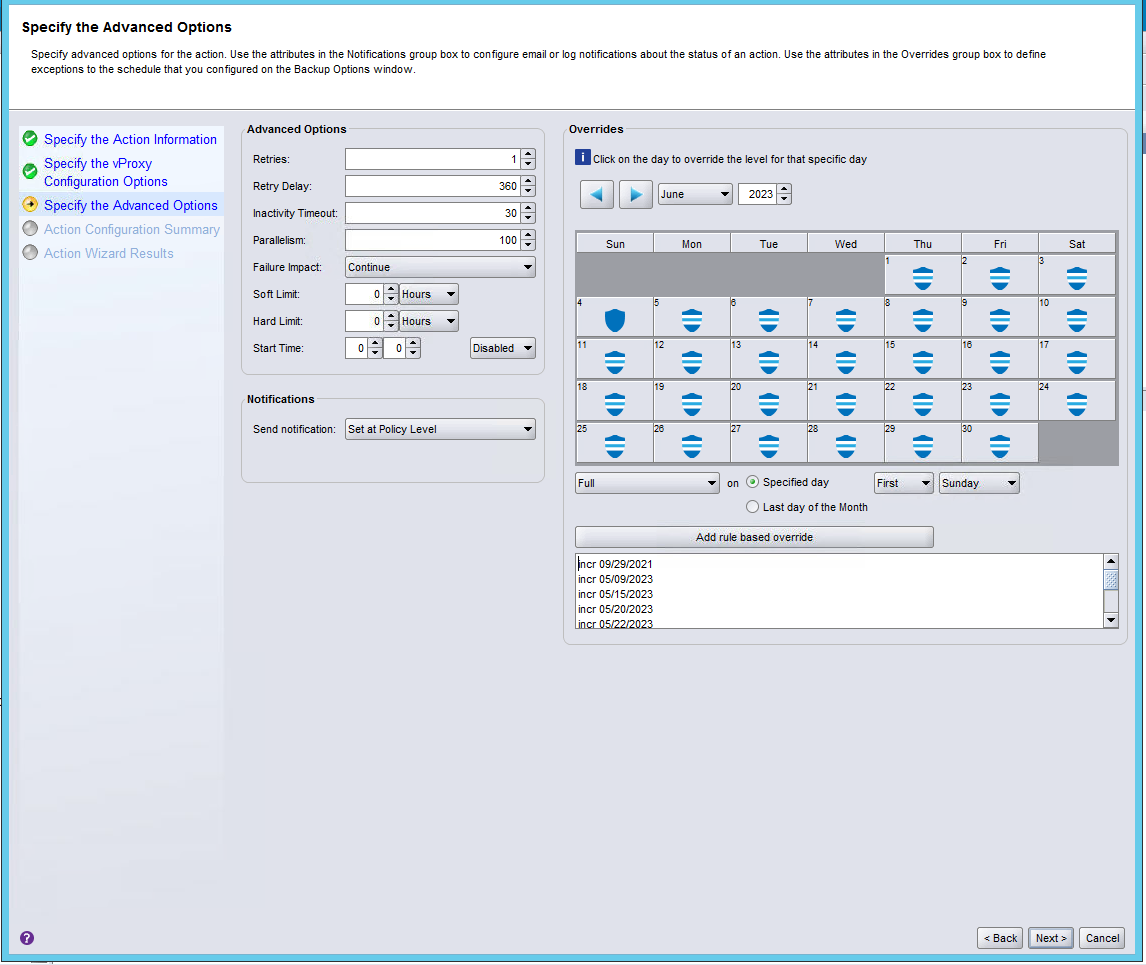
Task: Click the Next button
Action: point(1050,938)
